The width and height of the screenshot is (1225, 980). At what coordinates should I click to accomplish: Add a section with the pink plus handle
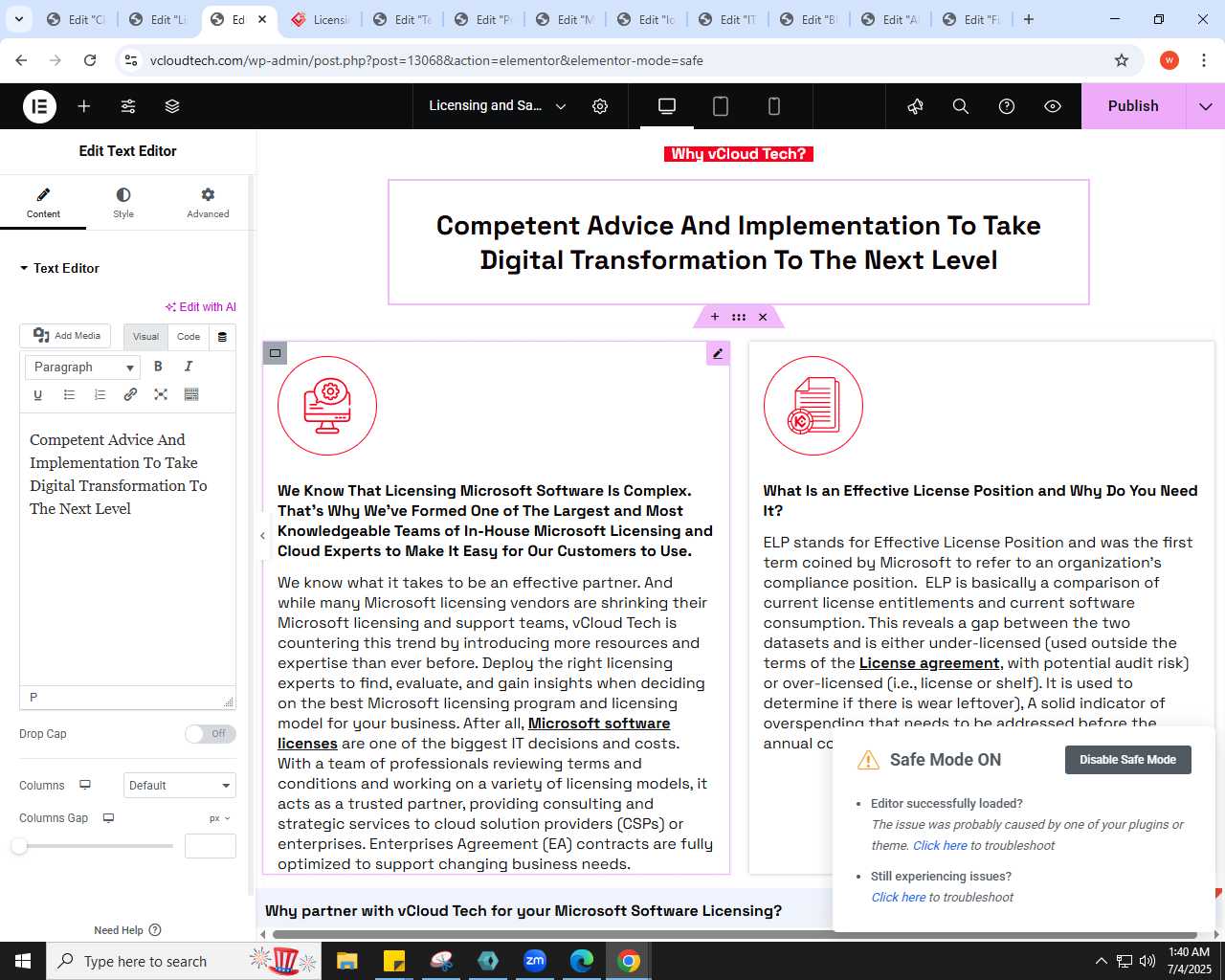[x=714, y=317]
